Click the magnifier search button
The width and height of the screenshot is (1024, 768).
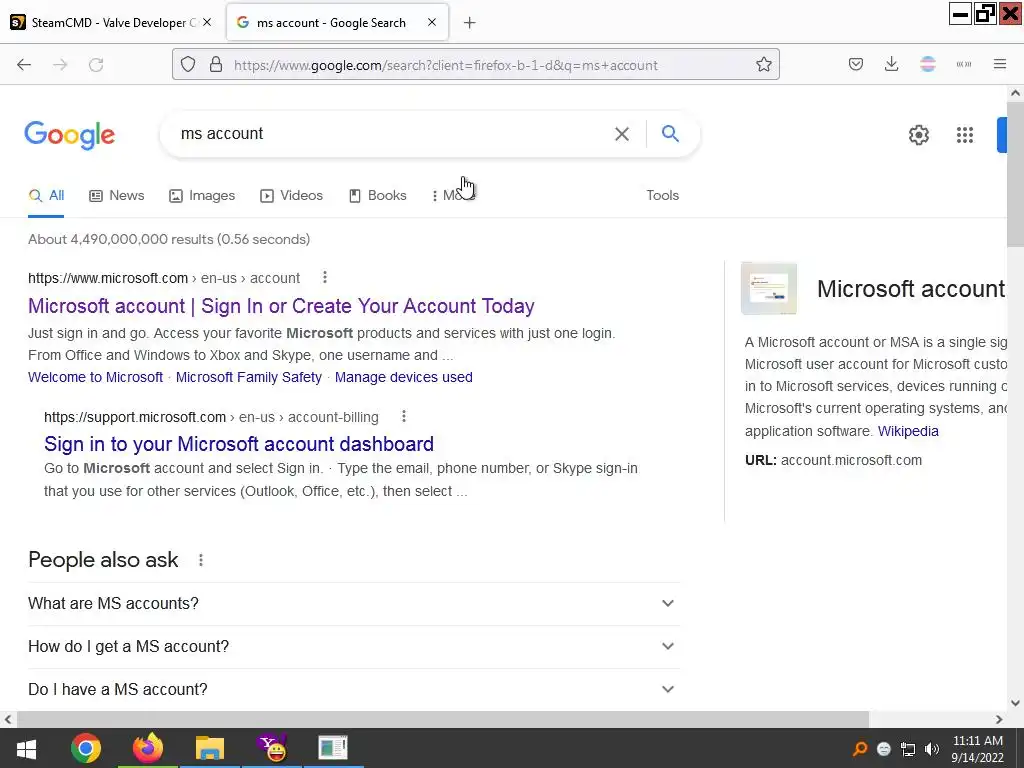coord(670,134)
